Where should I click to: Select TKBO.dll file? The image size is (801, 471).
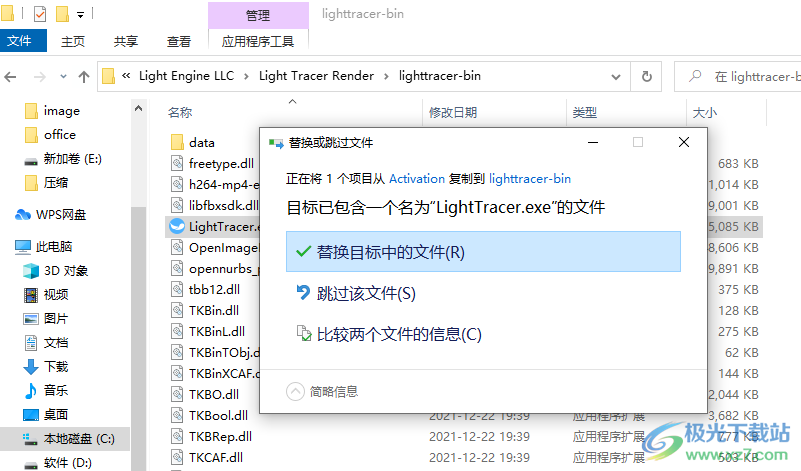coord(214,394)
